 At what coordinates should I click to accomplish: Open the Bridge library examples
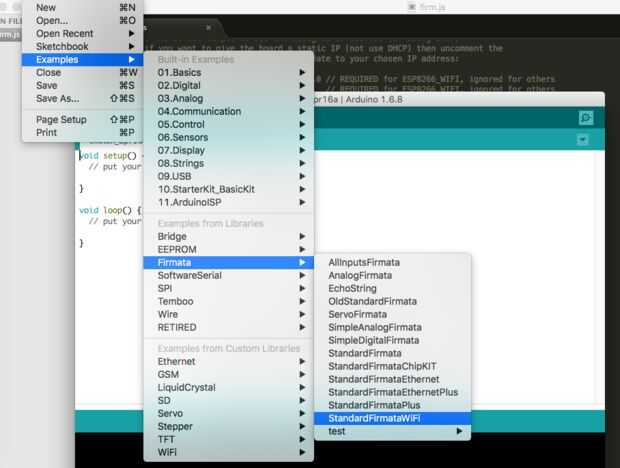coord(229,236)
